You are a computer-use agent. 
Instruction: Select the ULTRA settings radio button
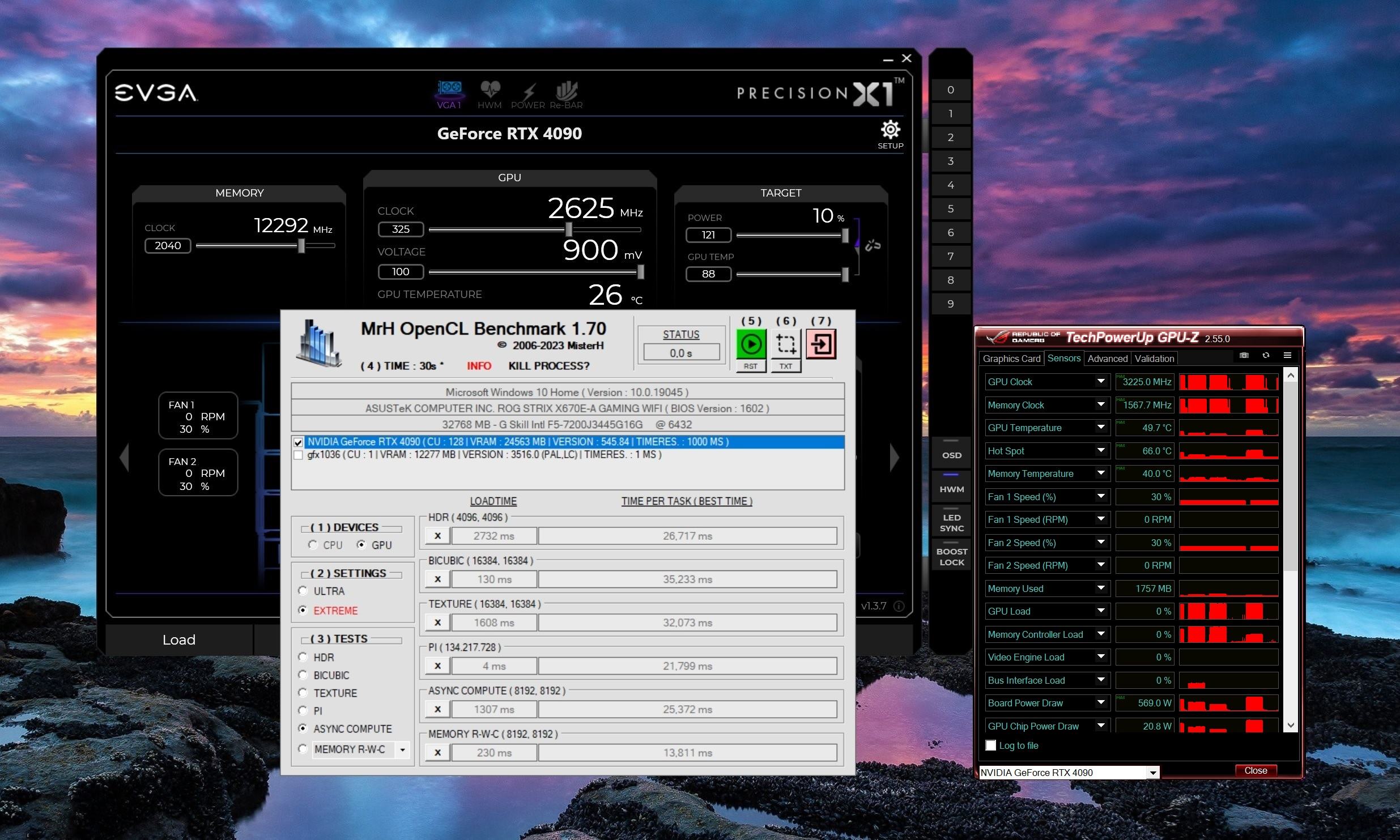tap(303, 591)
